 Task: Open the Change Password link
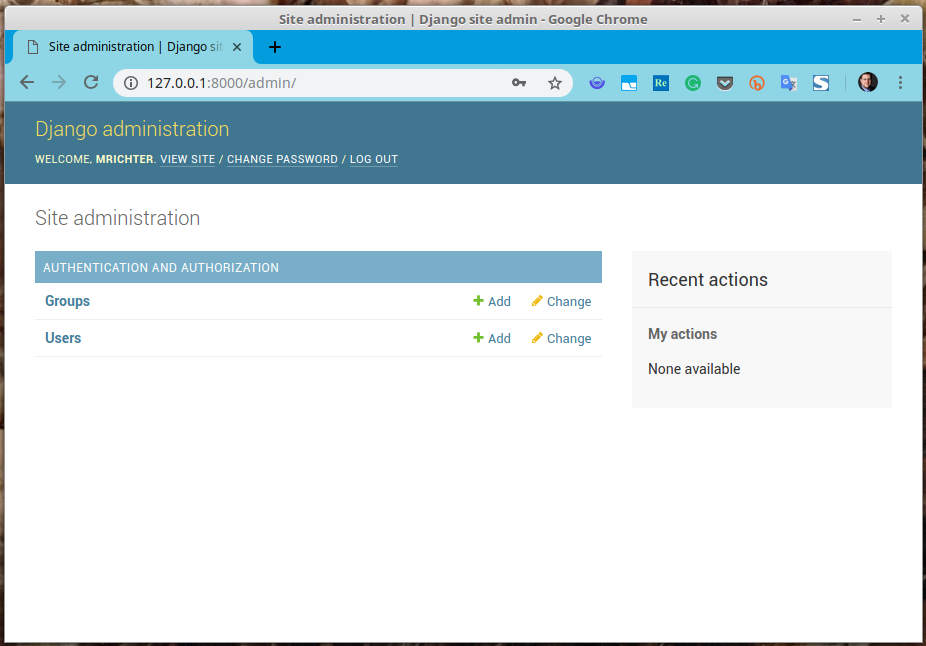pos(282,159)
